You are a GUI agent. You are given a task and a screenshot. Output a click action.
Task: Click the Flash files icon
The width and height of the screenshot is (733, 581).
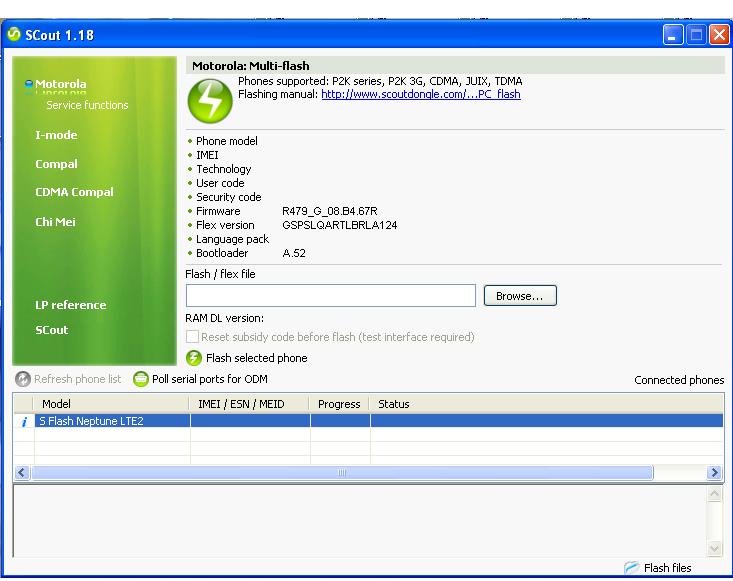[631, 567]
